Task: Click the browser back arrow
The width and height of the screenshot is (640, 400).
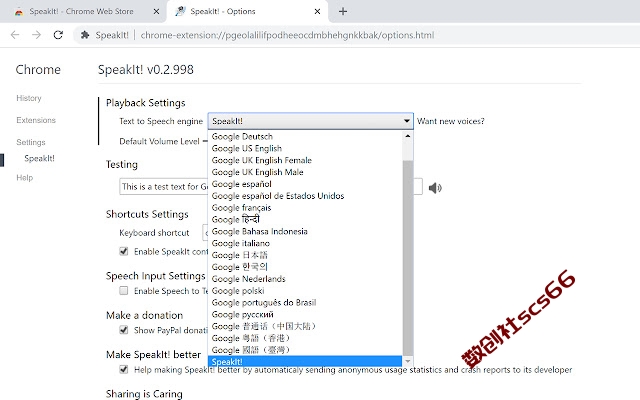Action: tap(15, 35)
